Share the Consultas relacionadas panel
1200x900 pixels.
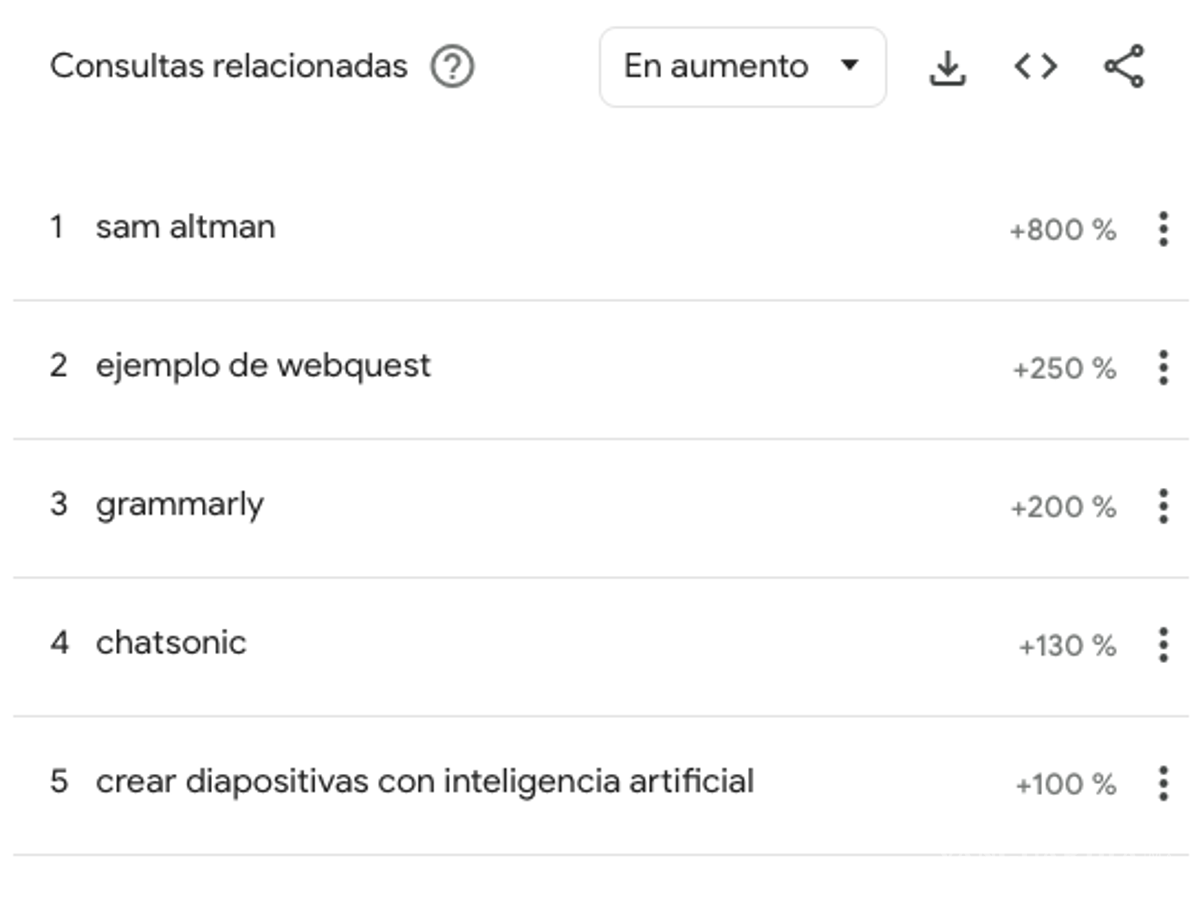coord(1125,66)
